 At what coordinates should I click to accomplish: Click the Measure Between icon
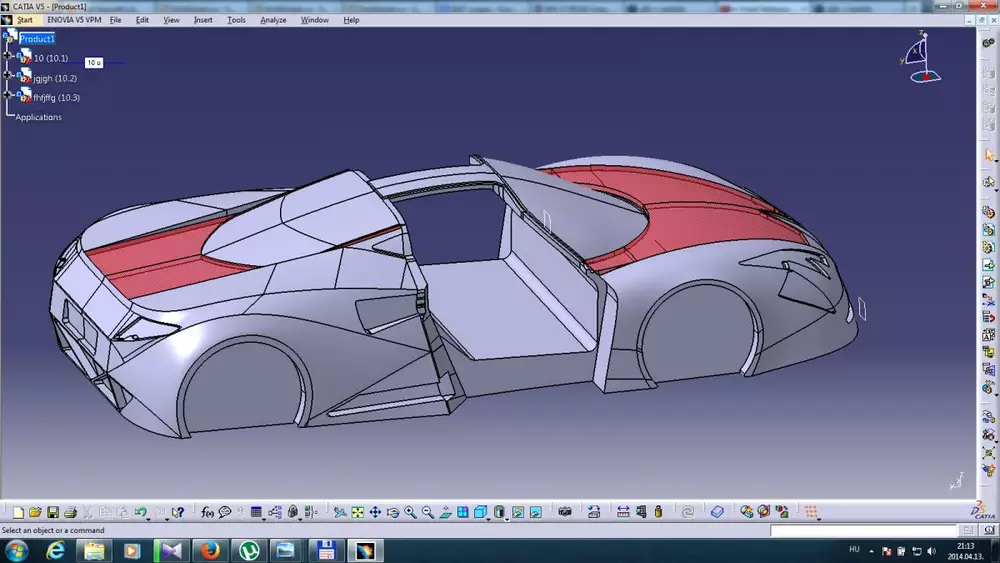point(623,512)
